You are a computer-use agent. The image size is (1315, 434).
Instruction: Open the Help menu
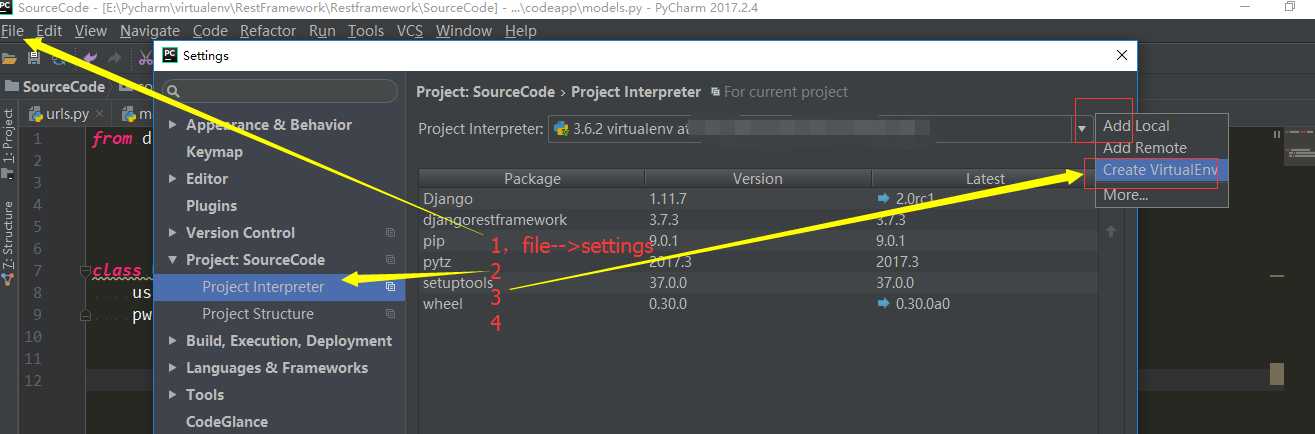click(521, 31)
